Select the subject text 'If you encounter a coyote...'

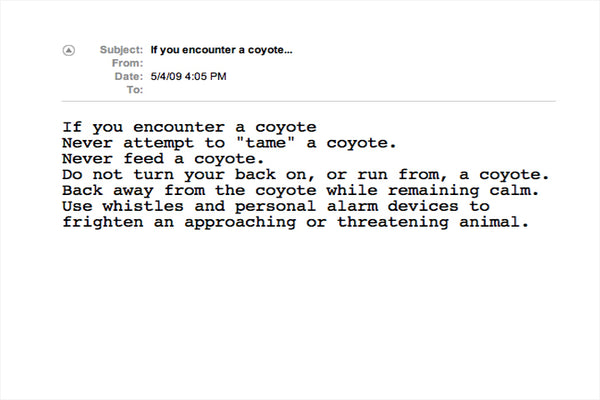pyautogui.click(x=221, y=50)
